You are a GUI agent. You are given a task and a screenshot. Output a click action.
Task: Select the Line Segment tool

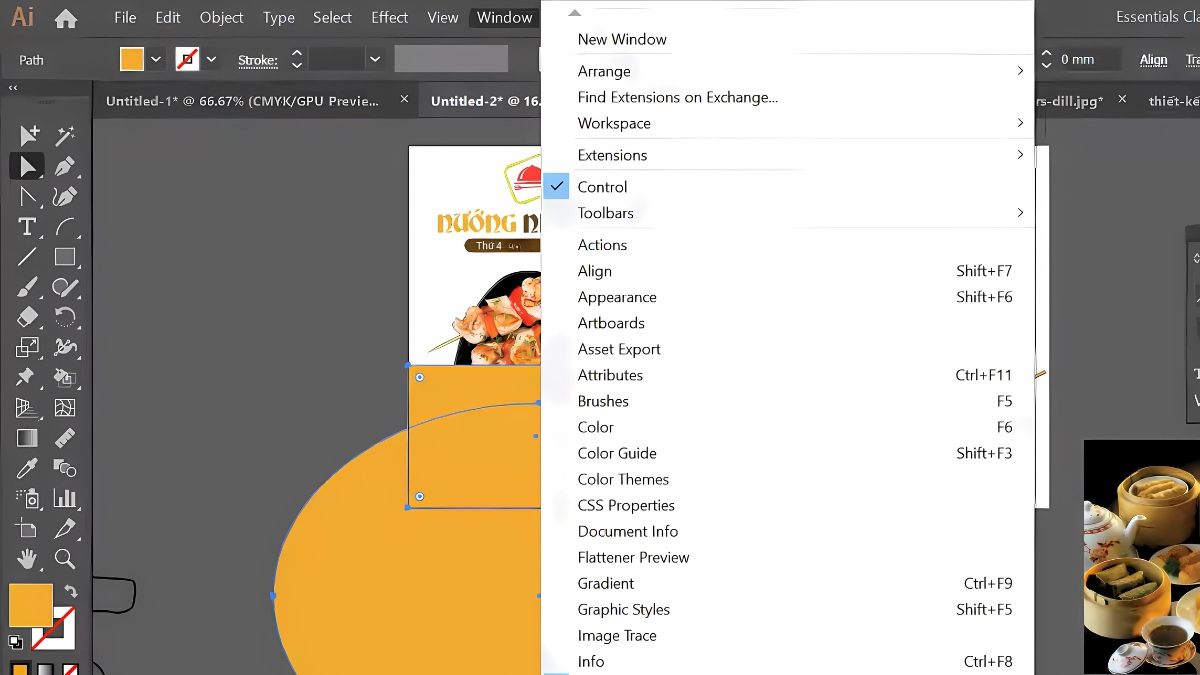point(27,257)
